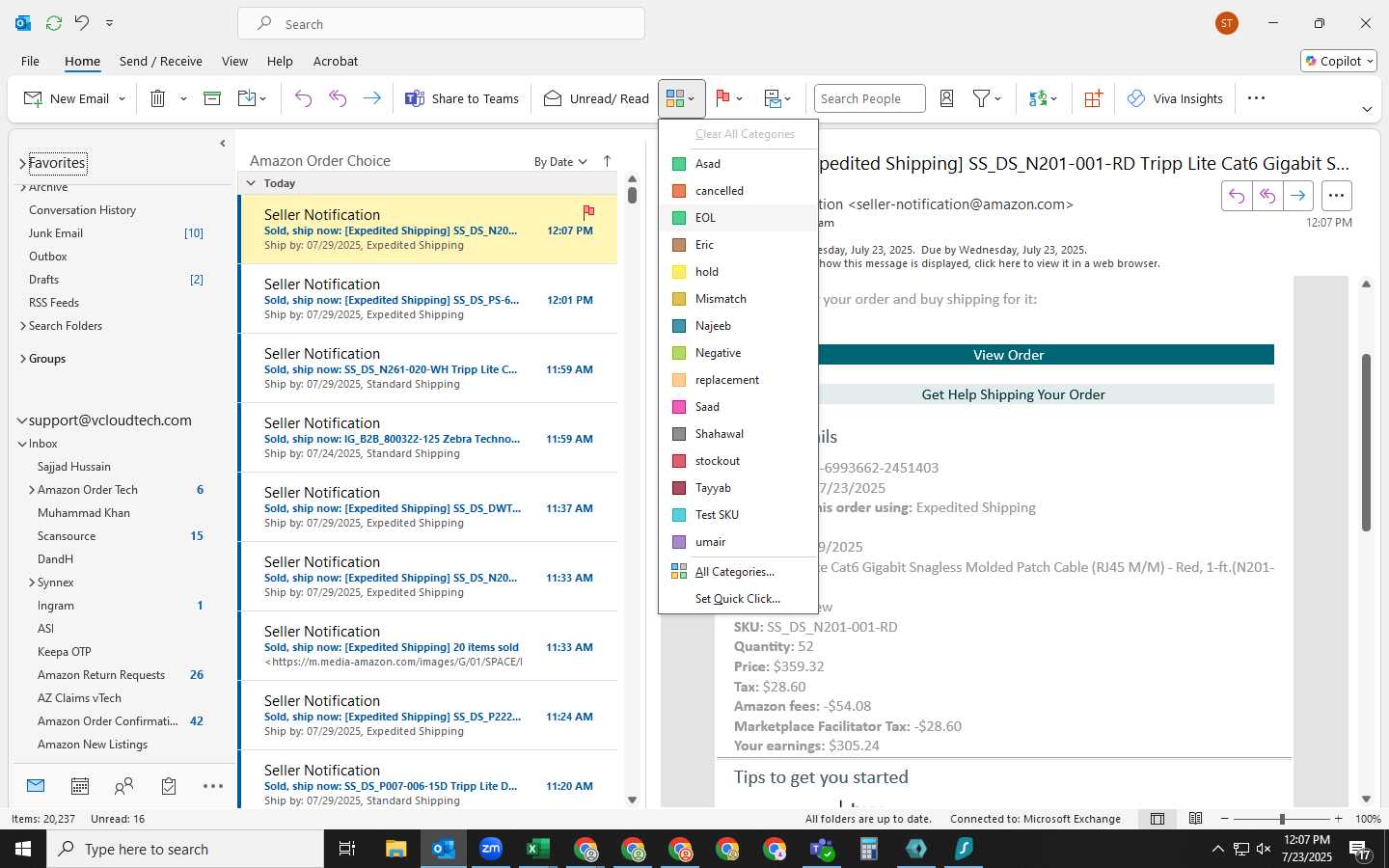Click the Address Book icon
The image size is (1389, 868).
click(x=947, y=98)
